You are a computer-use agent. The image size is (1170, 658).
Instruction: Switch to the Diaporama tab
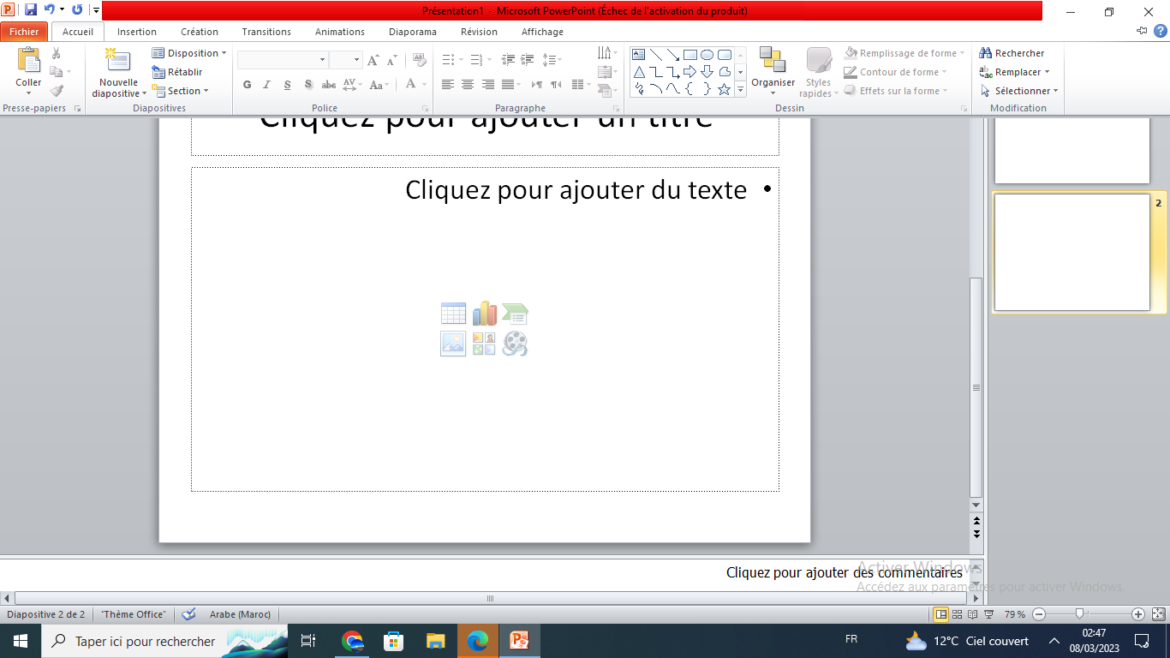click(413, 31)
